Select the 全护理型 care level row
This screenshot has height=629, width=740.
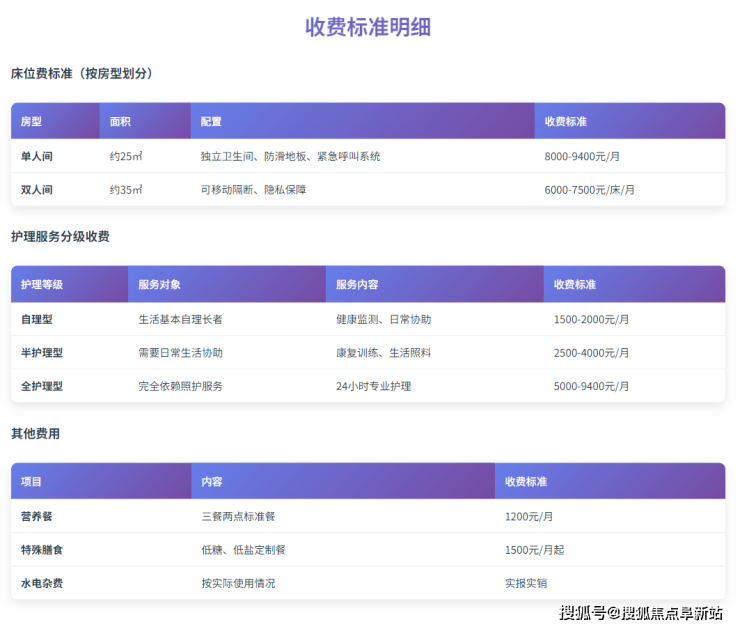point(42,385)
